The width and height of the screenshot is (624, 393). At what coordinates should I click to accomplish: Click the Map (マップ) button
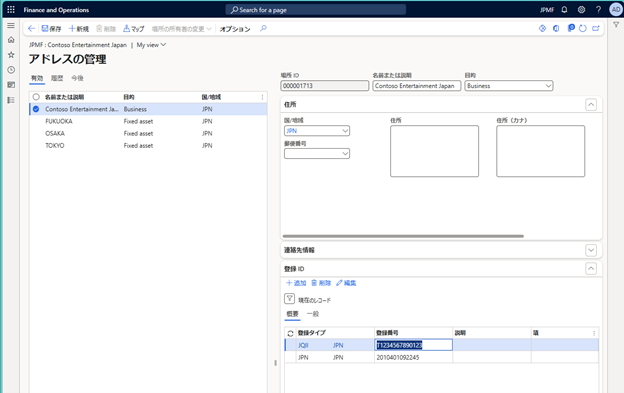[x=133, y=29]
